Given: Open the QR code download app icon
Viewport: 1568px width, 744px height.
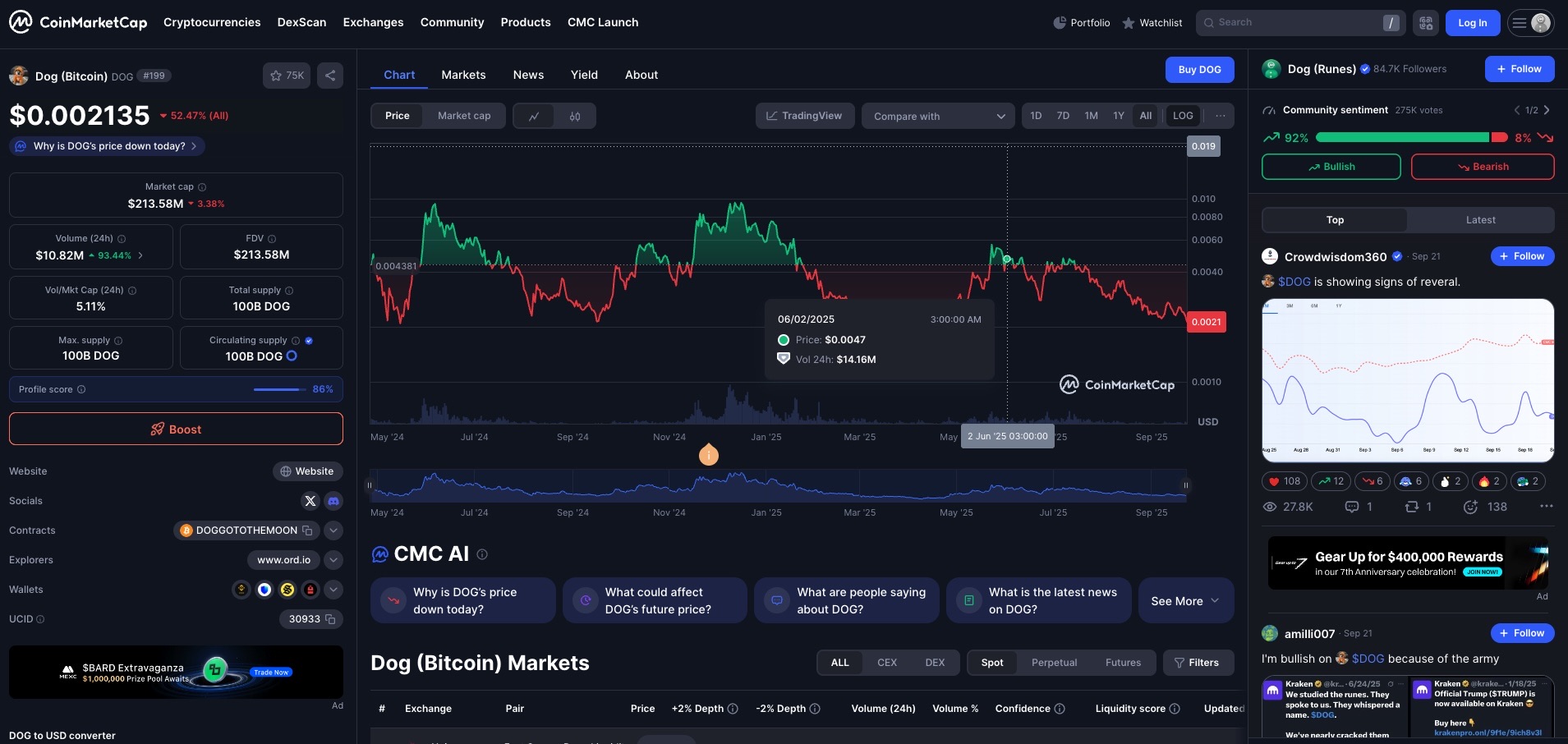Looking at the screenshot, I should pos(1426,23).
